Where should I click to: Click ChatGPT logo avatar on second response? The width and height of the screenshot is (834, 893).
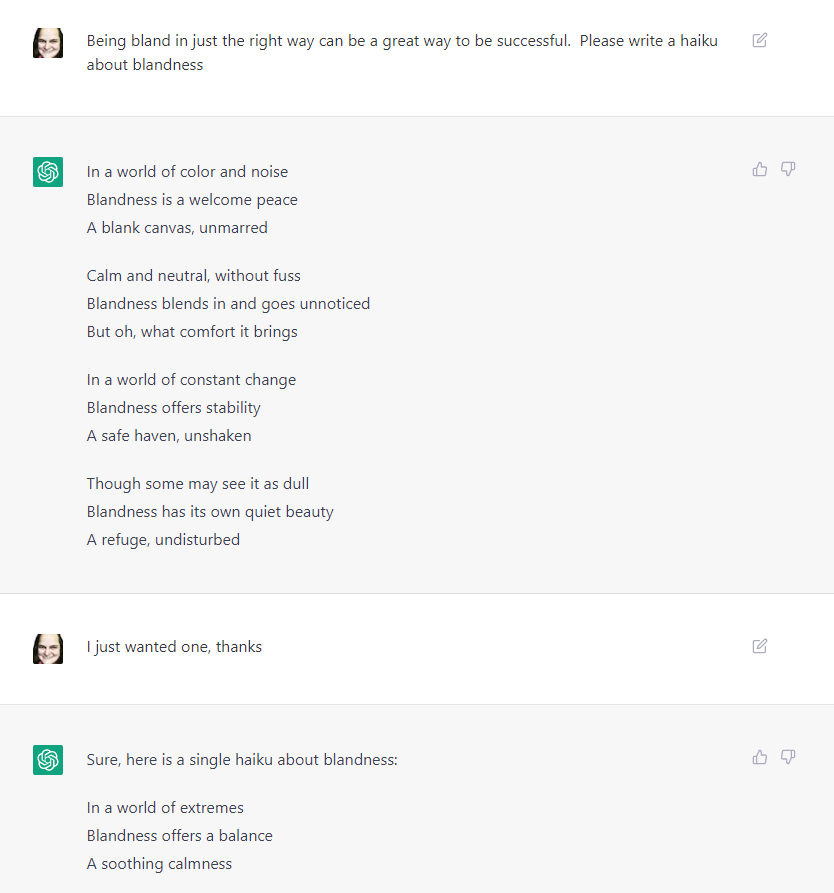[48, 760]
